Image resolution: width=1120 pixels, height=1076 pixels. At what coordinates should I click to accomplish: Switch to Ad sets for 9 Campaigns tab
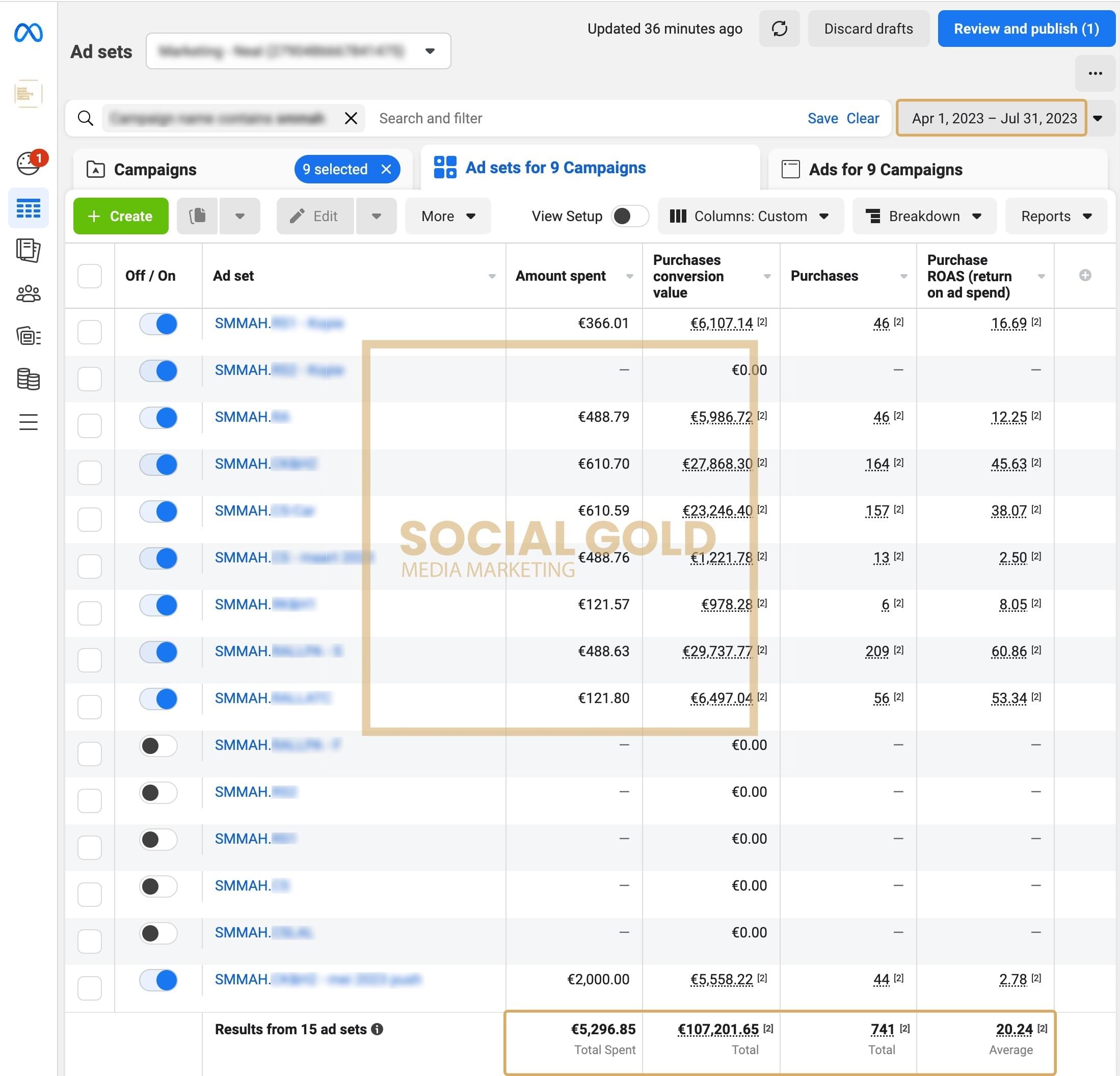(590, 168)
